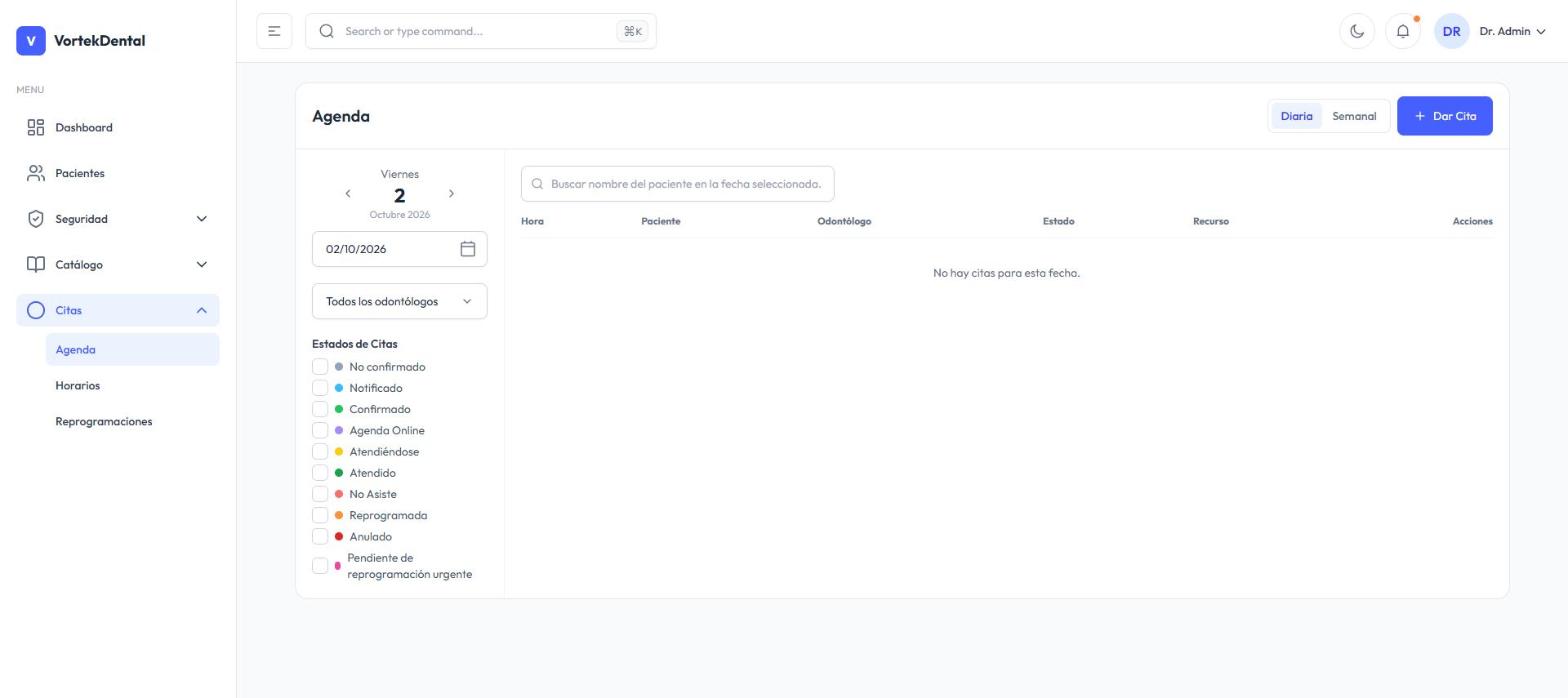The image size is (1568, 698).
Task: Check Pendiente de reprogramación urgente filter
Action: pyautogui.click(x=320, y=566)
